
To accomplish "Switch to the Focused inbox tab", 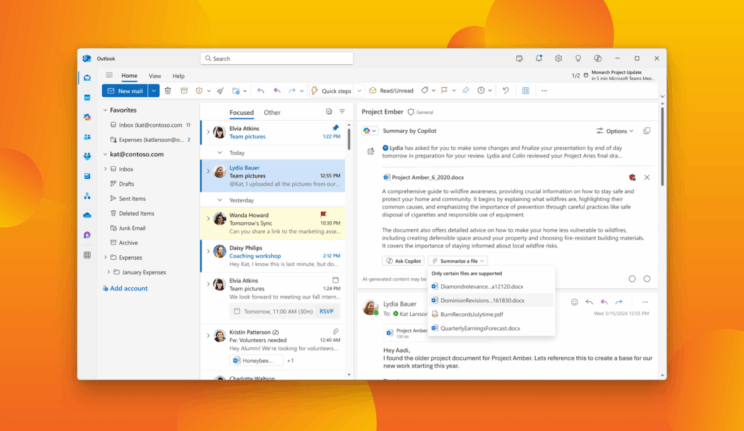I will tap(242, 112).
